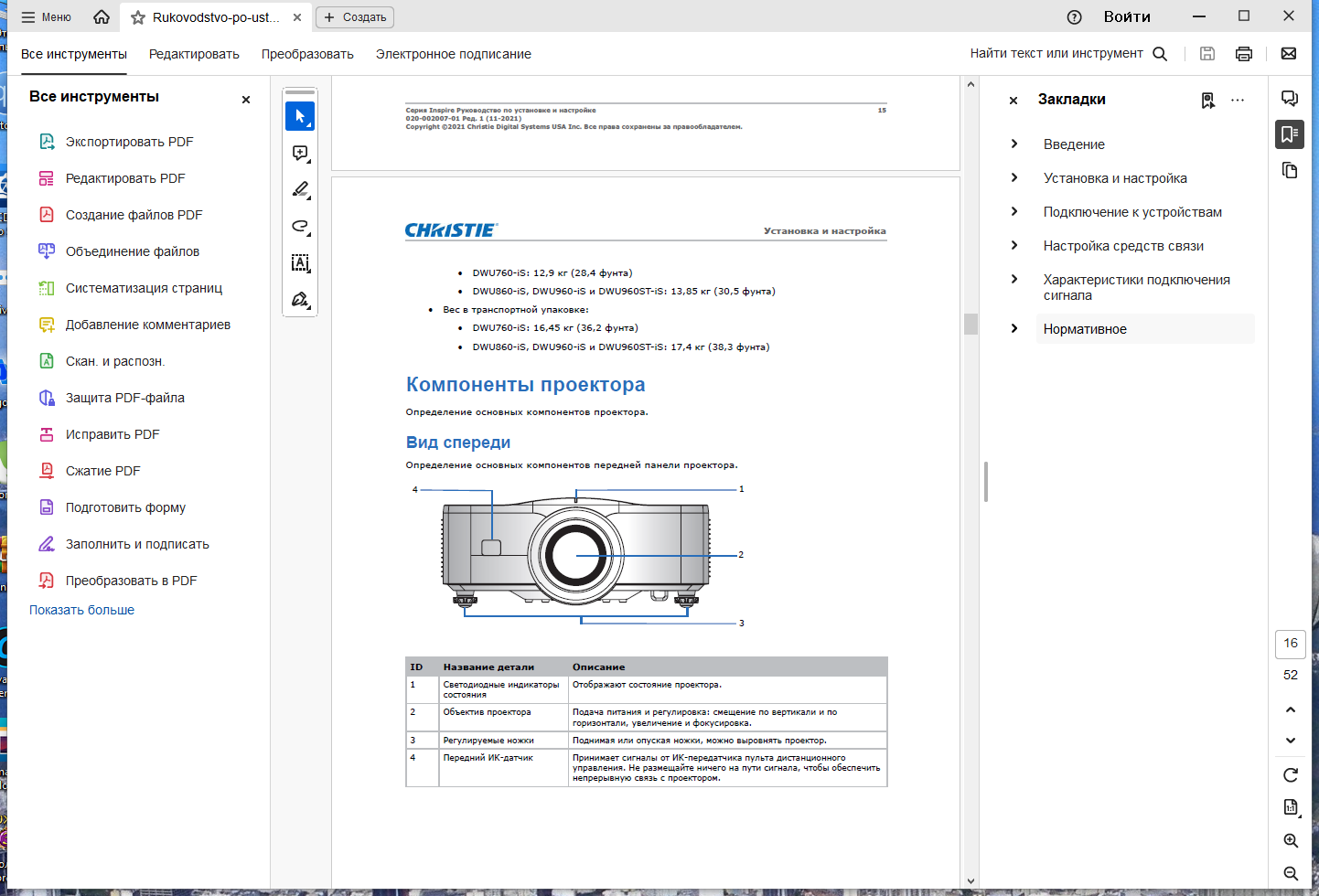
Task: Switch to the Редактировать tab
Action: tap(194, 54)
